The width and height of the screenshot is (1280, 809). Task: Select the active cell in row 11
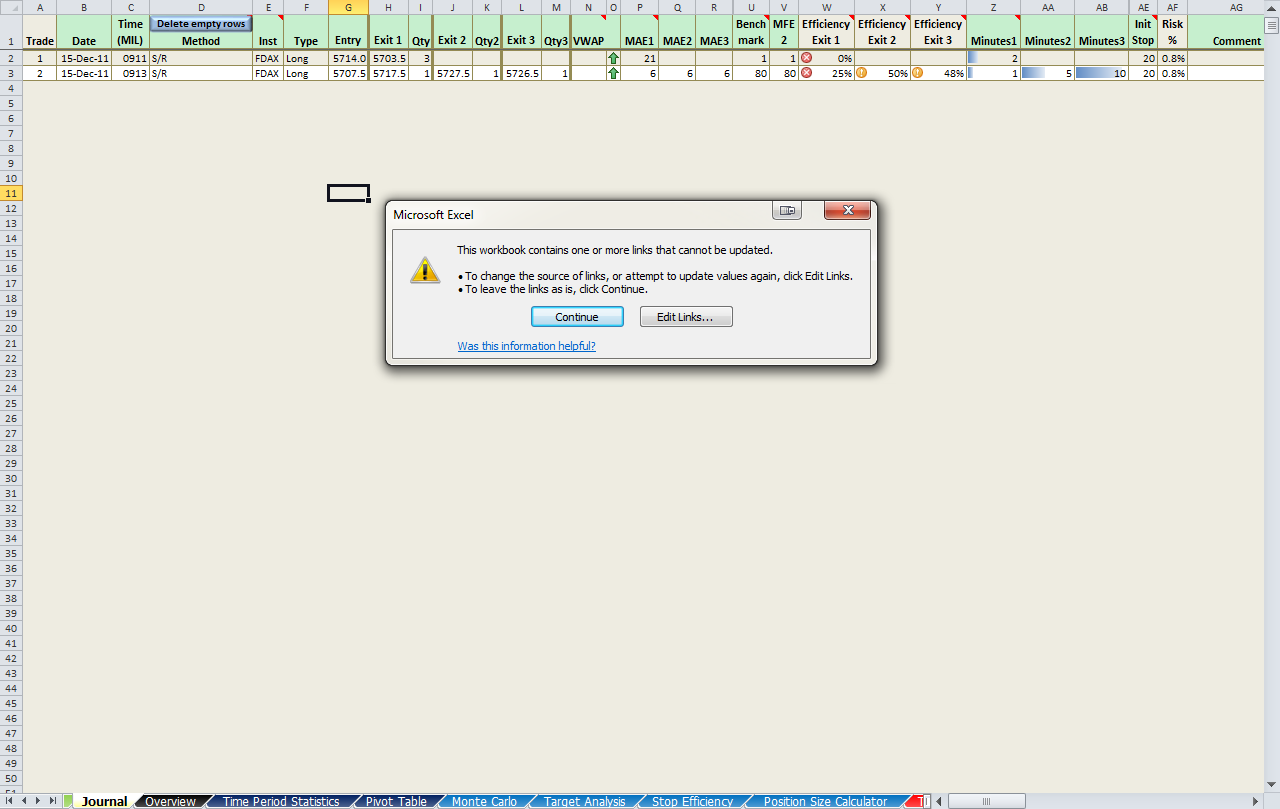[348, 193]
